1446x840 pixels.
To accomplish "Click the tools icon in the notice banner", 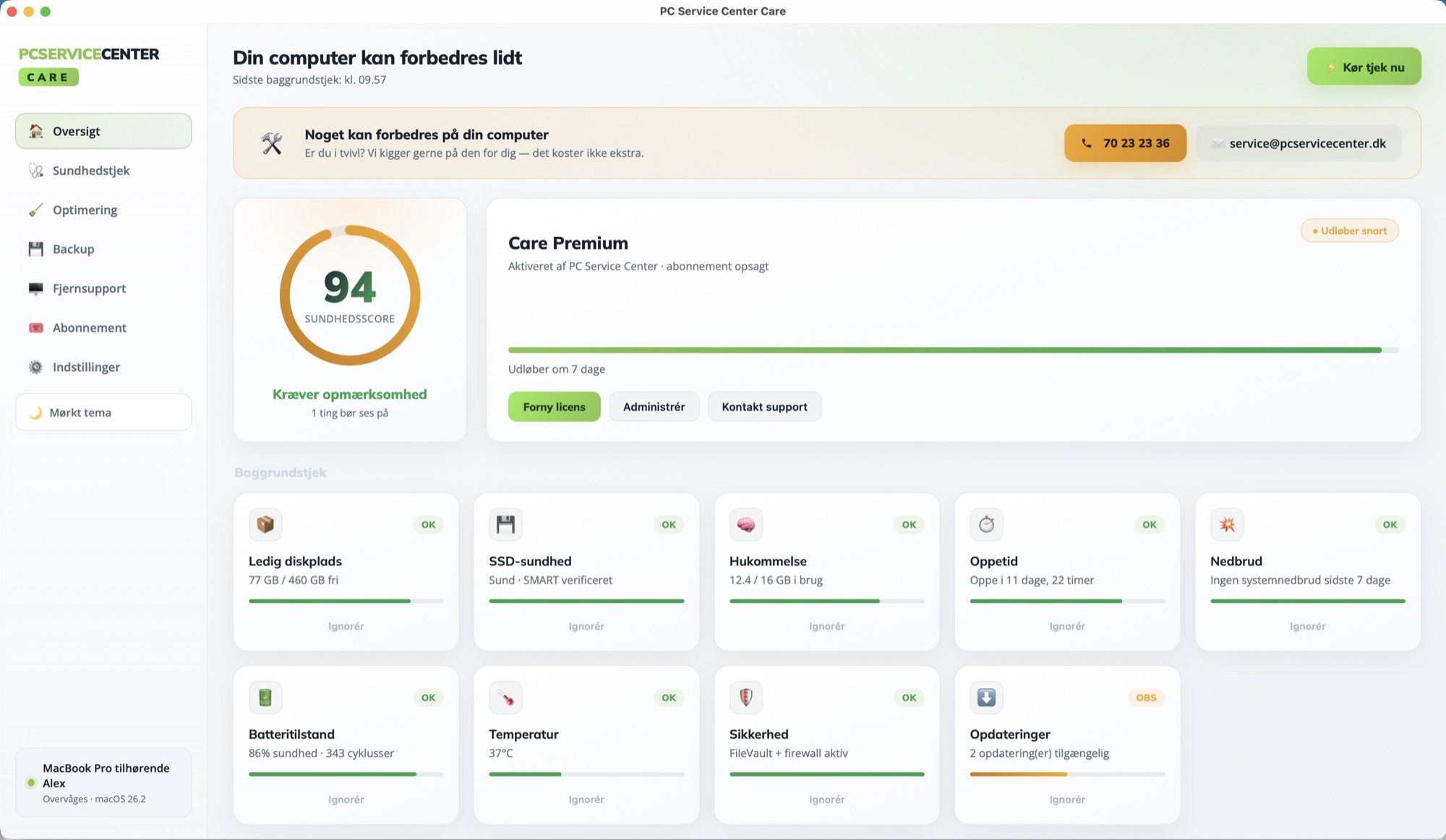I will pyautogui.click(x=272, y=143).
